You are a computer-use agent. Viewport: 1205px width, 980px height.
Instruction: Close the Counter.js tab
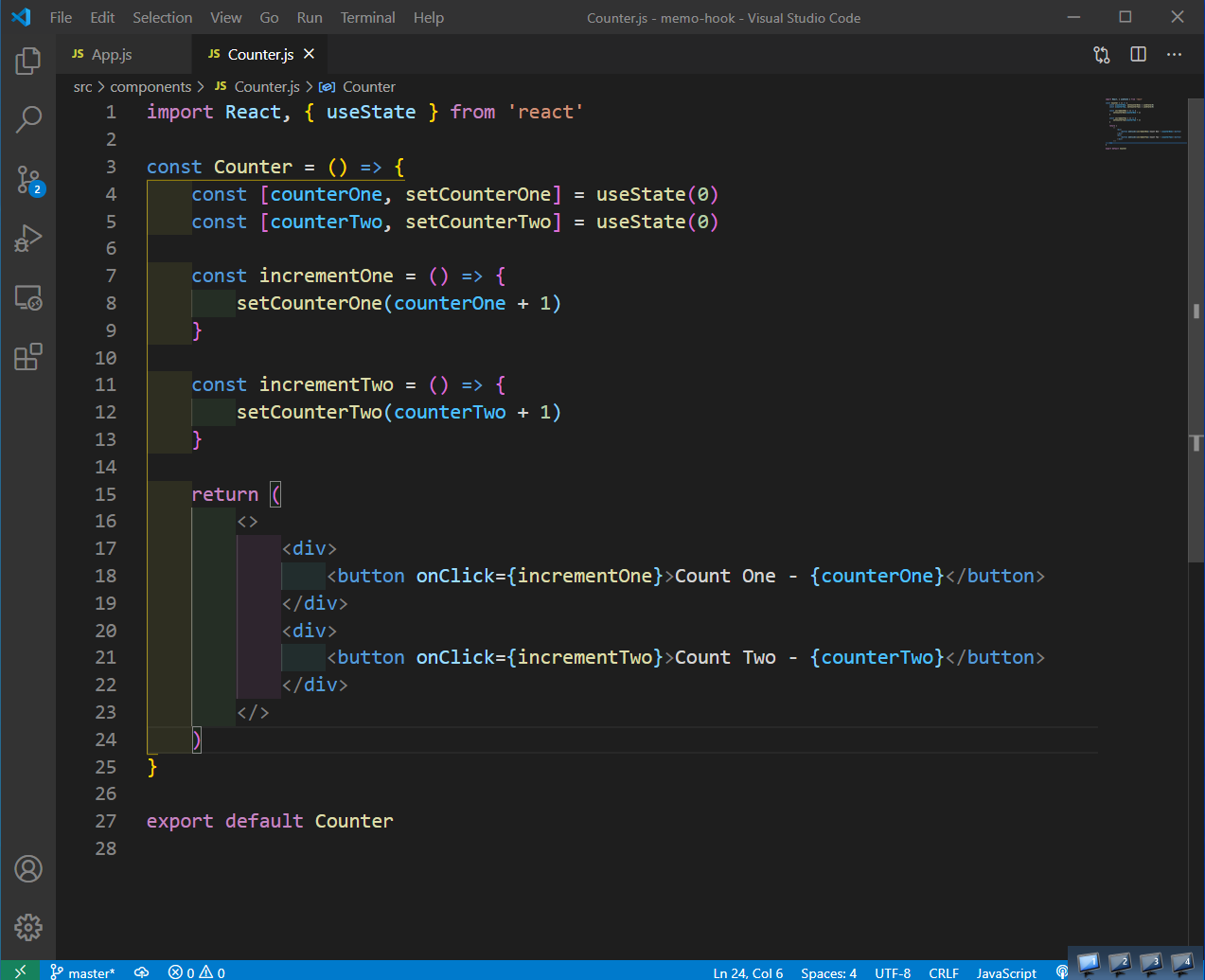point(309,54)
